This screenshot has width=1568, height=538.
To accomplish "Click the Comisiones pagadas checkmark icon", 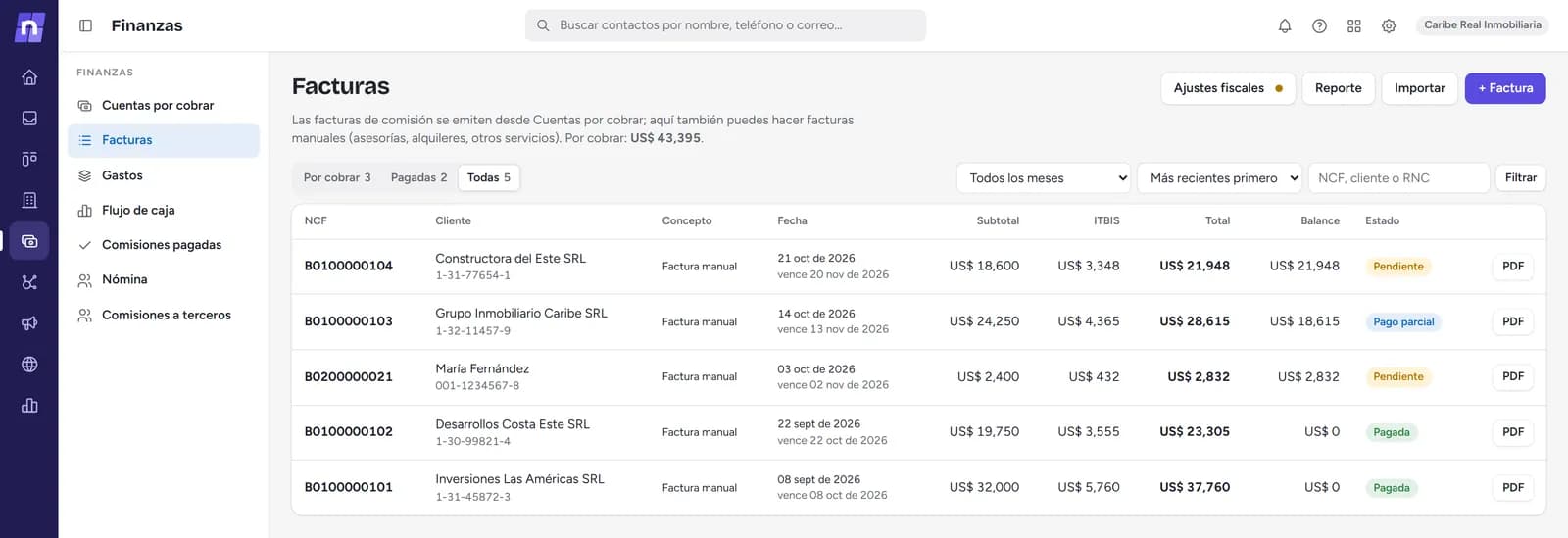I will click(x=84, y=245).
